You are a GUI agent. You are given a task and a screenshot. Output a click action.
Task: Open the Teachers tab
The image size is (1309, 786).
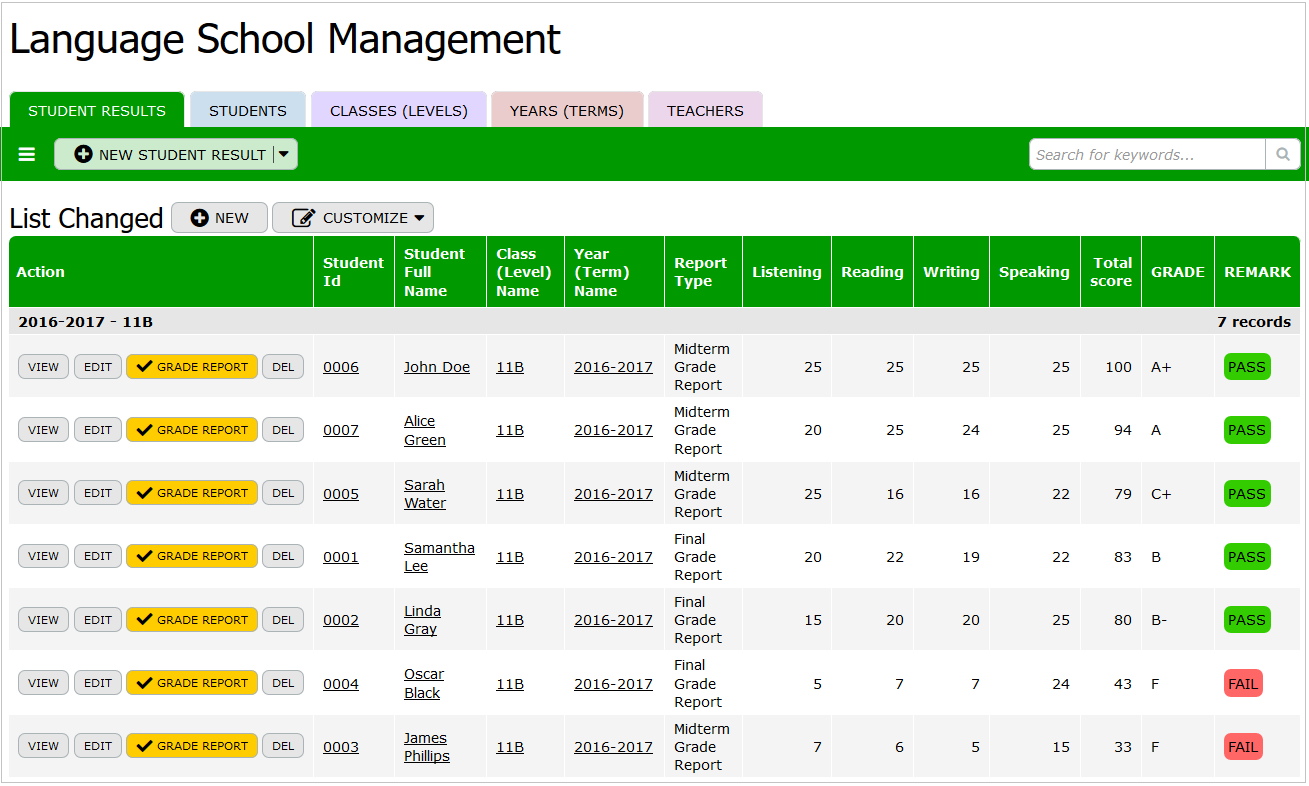coord(705,111)
